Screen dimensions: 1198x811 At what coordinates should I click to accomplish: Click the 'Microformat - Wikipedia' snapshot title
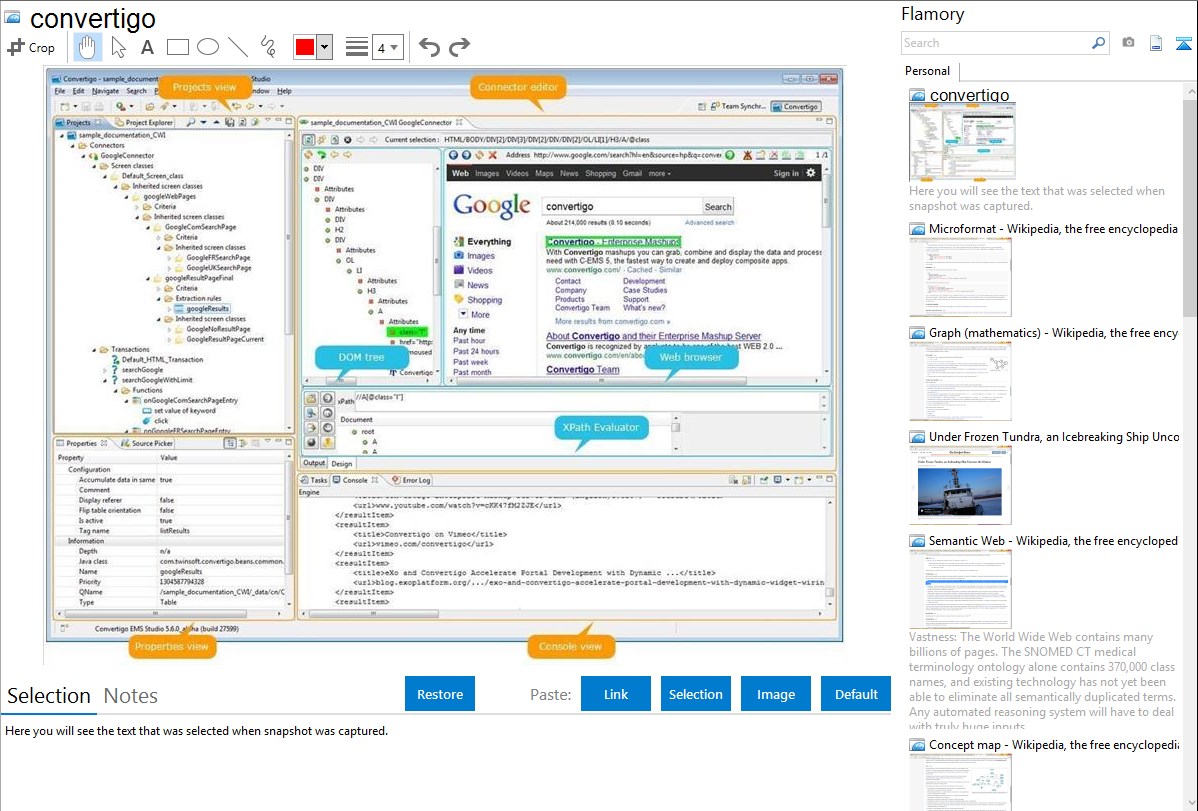pyautogui.click(x=1053, y=229)
